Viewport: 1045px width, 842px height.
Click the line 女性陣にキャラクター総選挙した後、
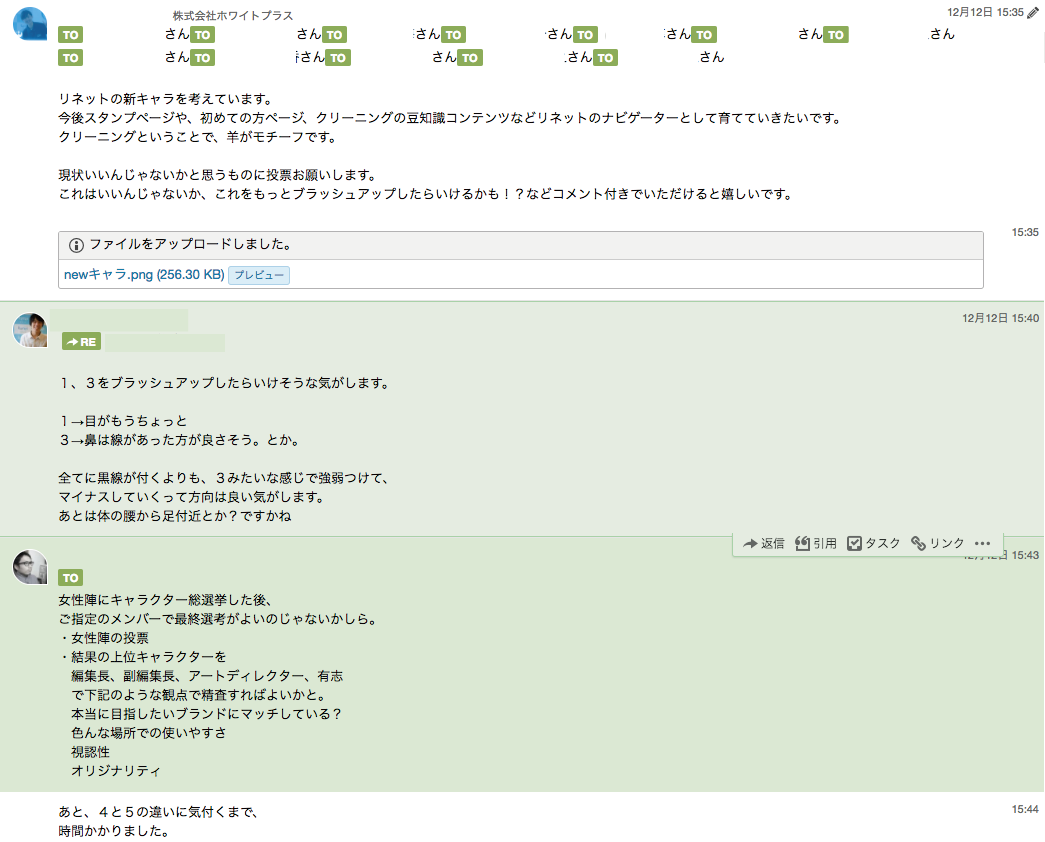pyautogui.click(x=165, y=600)
